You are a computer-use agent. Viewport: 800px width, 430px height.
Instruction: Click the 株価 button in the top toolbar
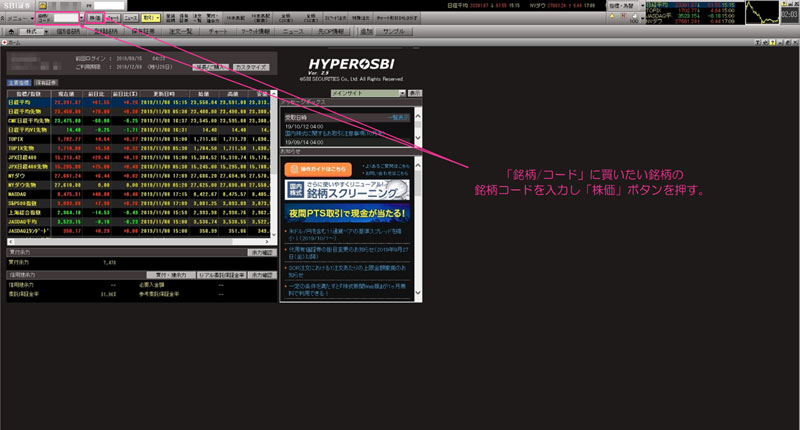(94, 18)
